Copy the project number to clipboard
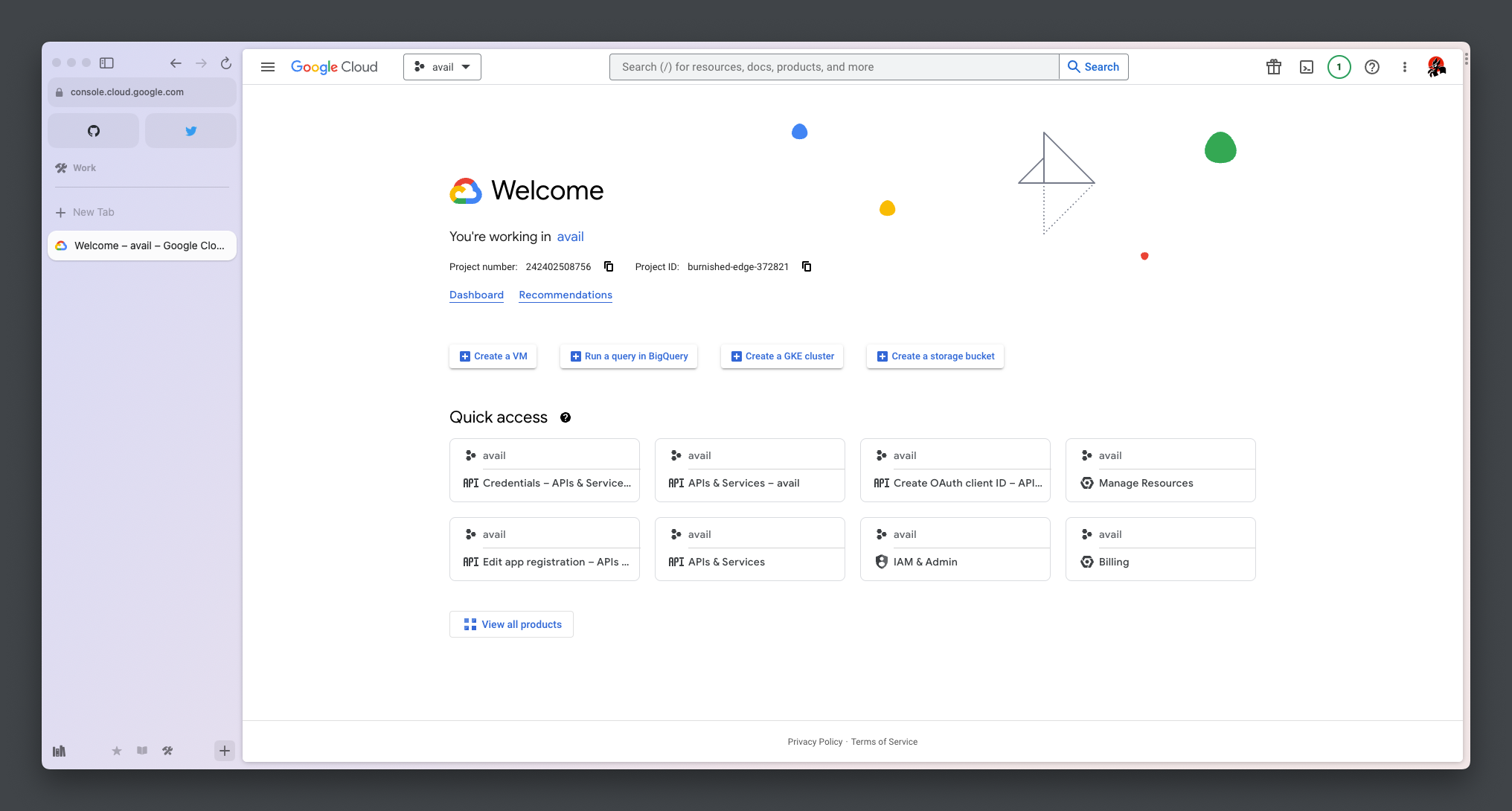 coord(609,266)
